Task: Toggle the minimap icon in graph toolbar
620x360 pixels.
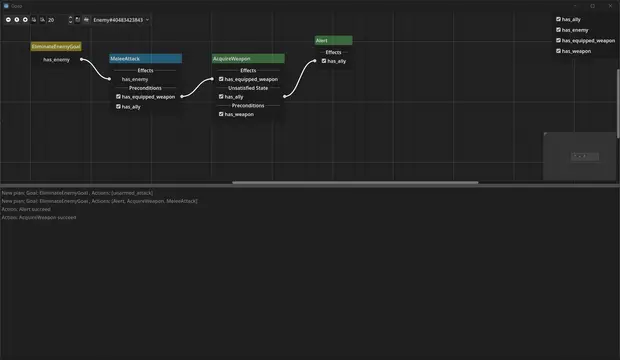Action: [78, 19]
